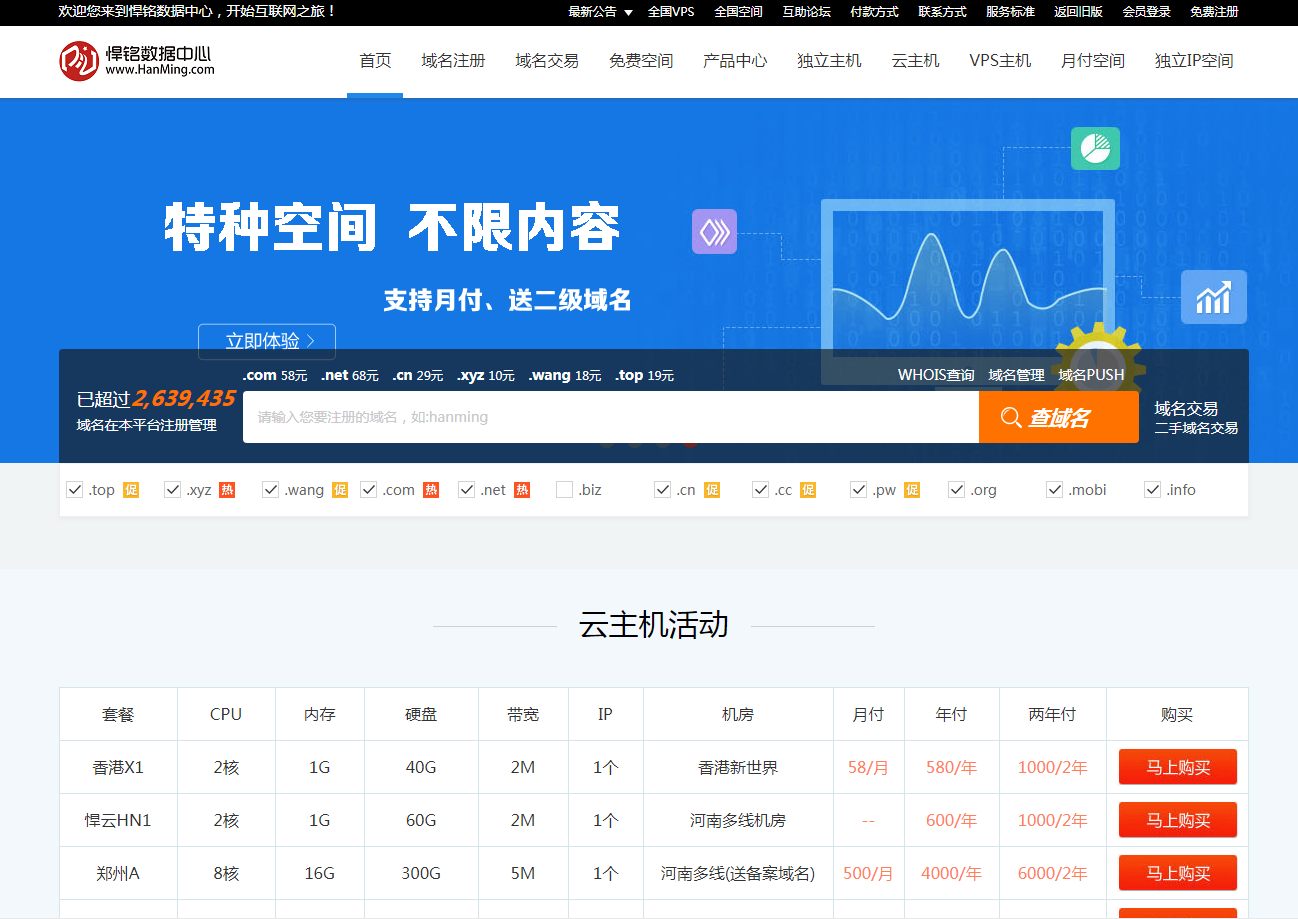Screen dimensions: 1298x919
Task: Open the 会员登录 link in top bar
Action: coord(1146,12)
